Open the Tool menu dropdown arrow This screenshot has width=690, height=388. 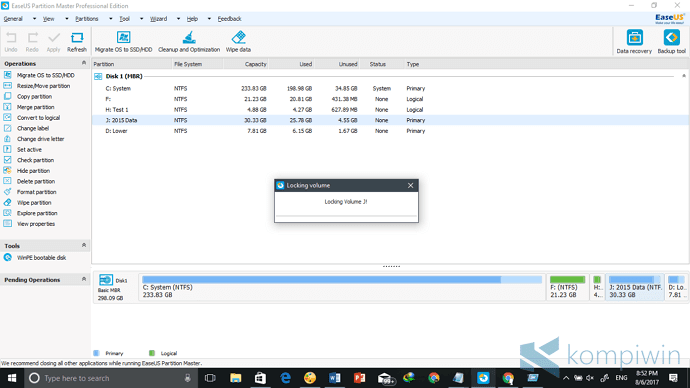pyautogui.click(x=141, y=19)
